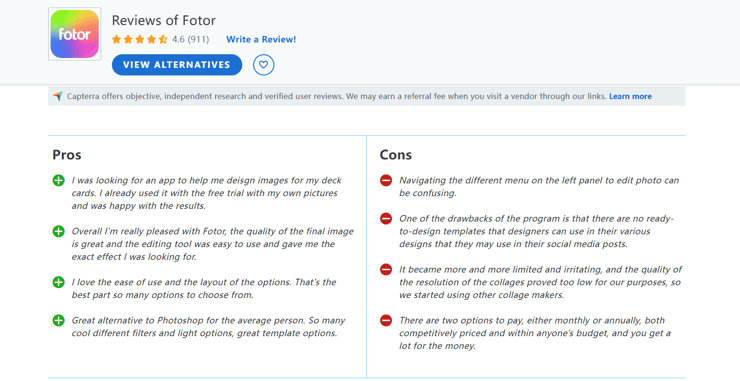
Task: Click the Capterra disclosure notice text
Action: 336,96
